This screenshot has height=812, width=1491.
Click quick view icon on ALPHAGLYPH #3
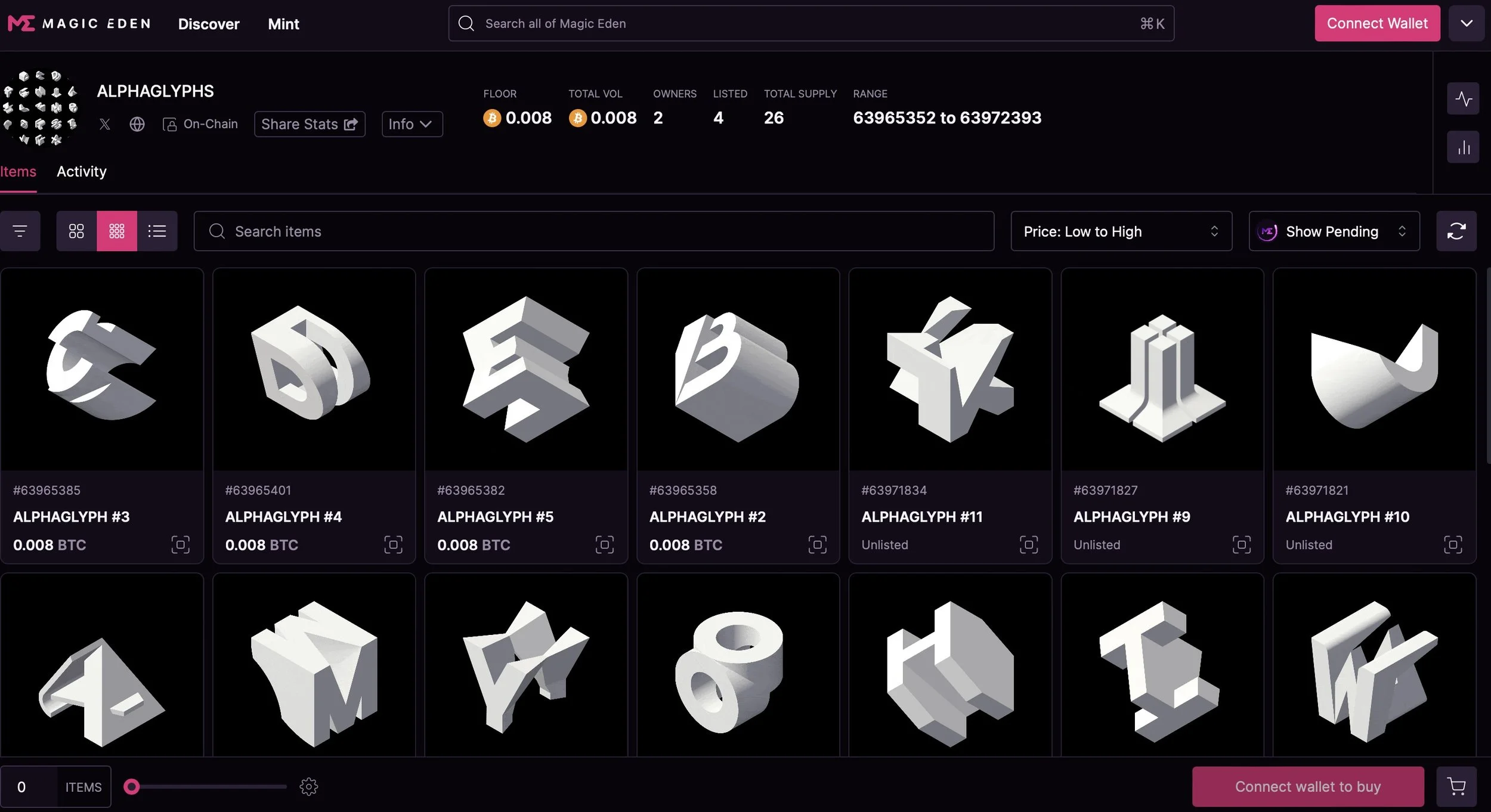(x=180, y=545)
